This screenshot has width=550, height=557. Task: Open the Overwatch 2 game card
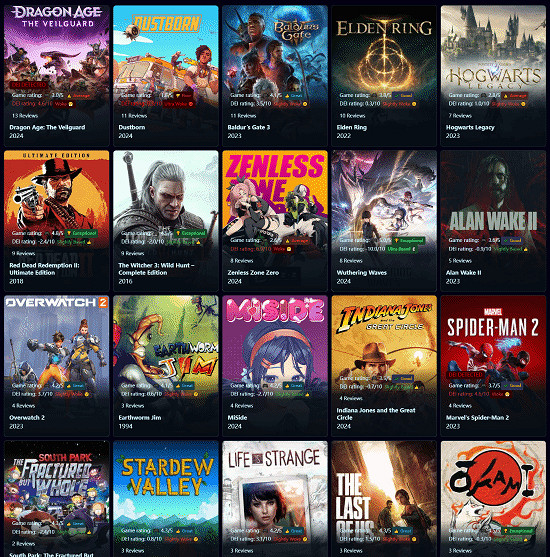56,366
